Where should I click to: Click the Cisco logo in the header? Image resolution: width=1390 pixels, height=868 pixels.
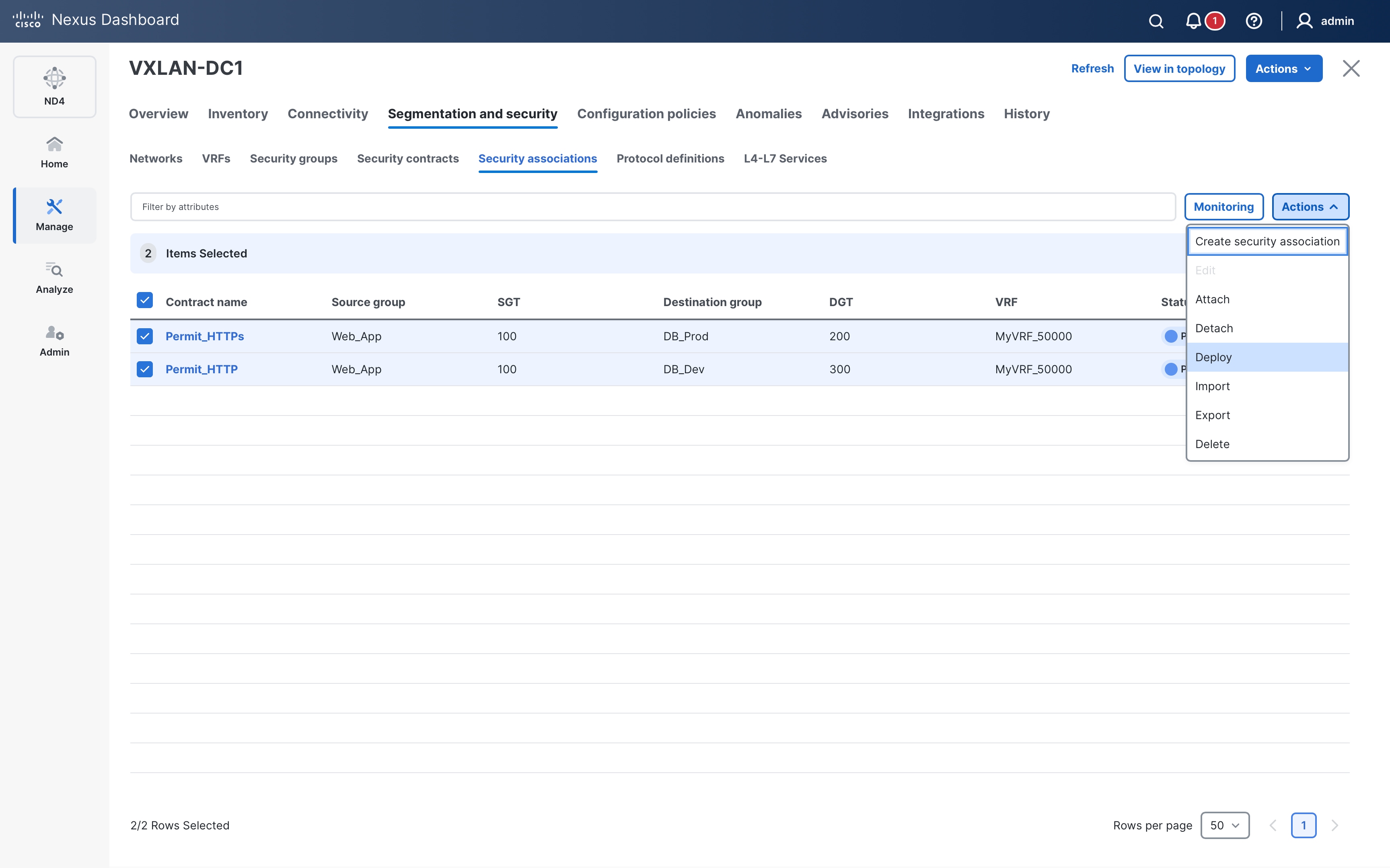point(27,20)
